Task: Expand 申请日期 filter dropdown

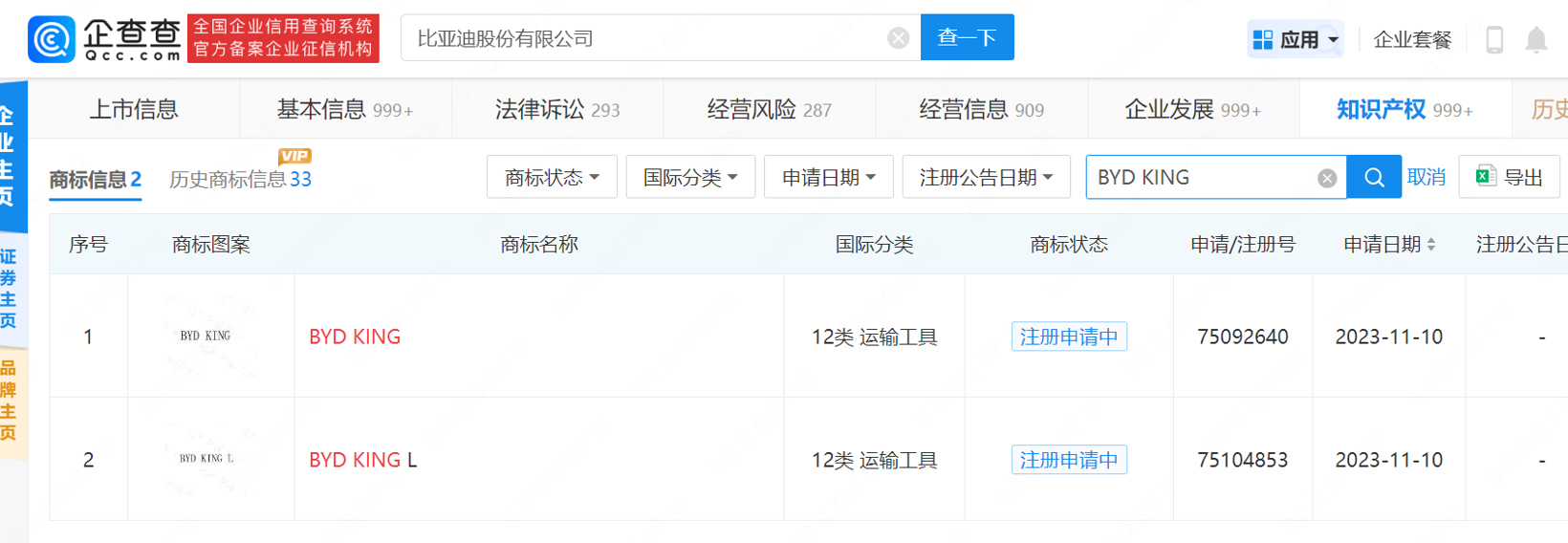Action: 829,177
